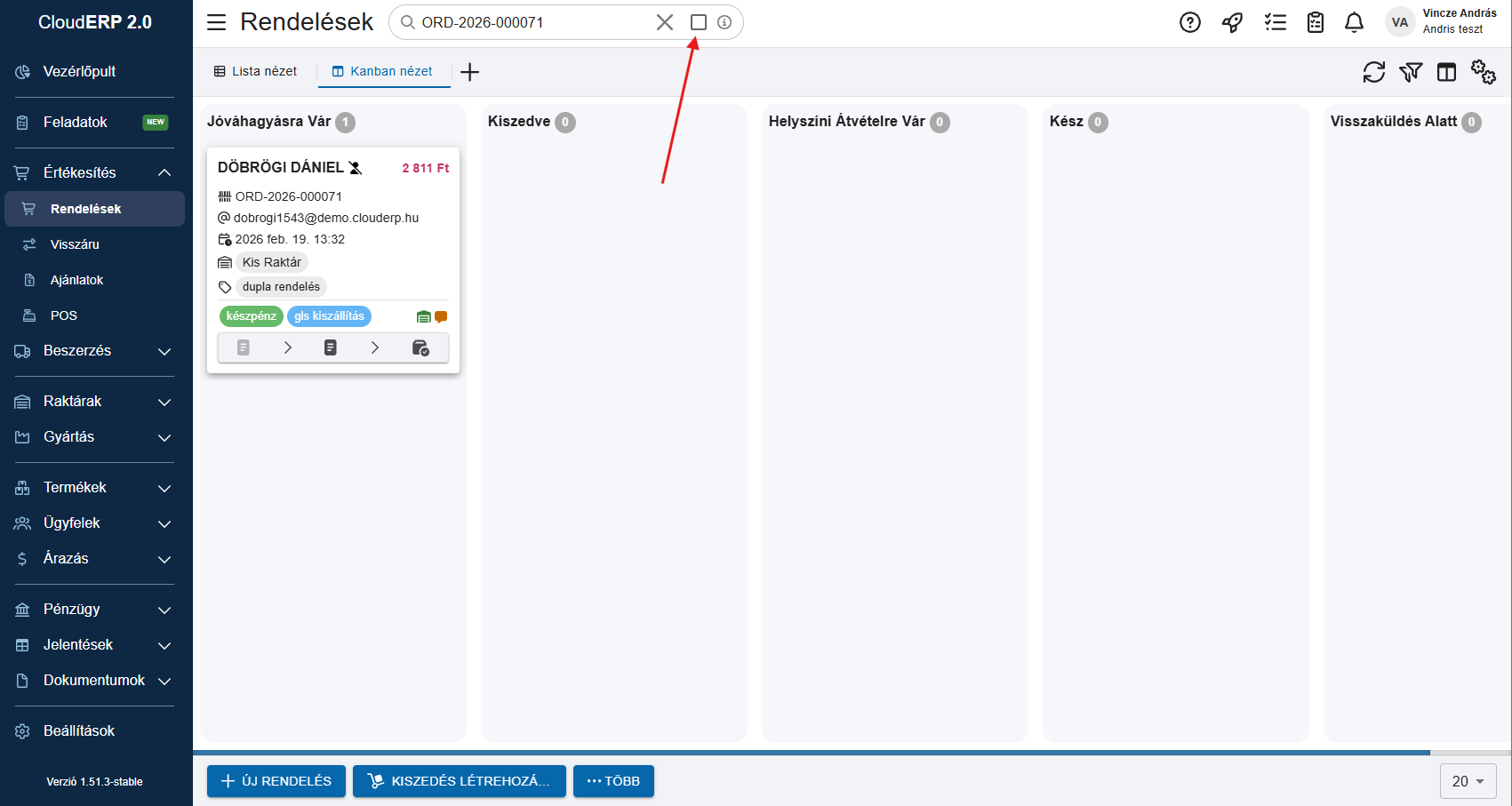Click the TÖBB button
The image size is (1512, 806).
click(613, 781)
